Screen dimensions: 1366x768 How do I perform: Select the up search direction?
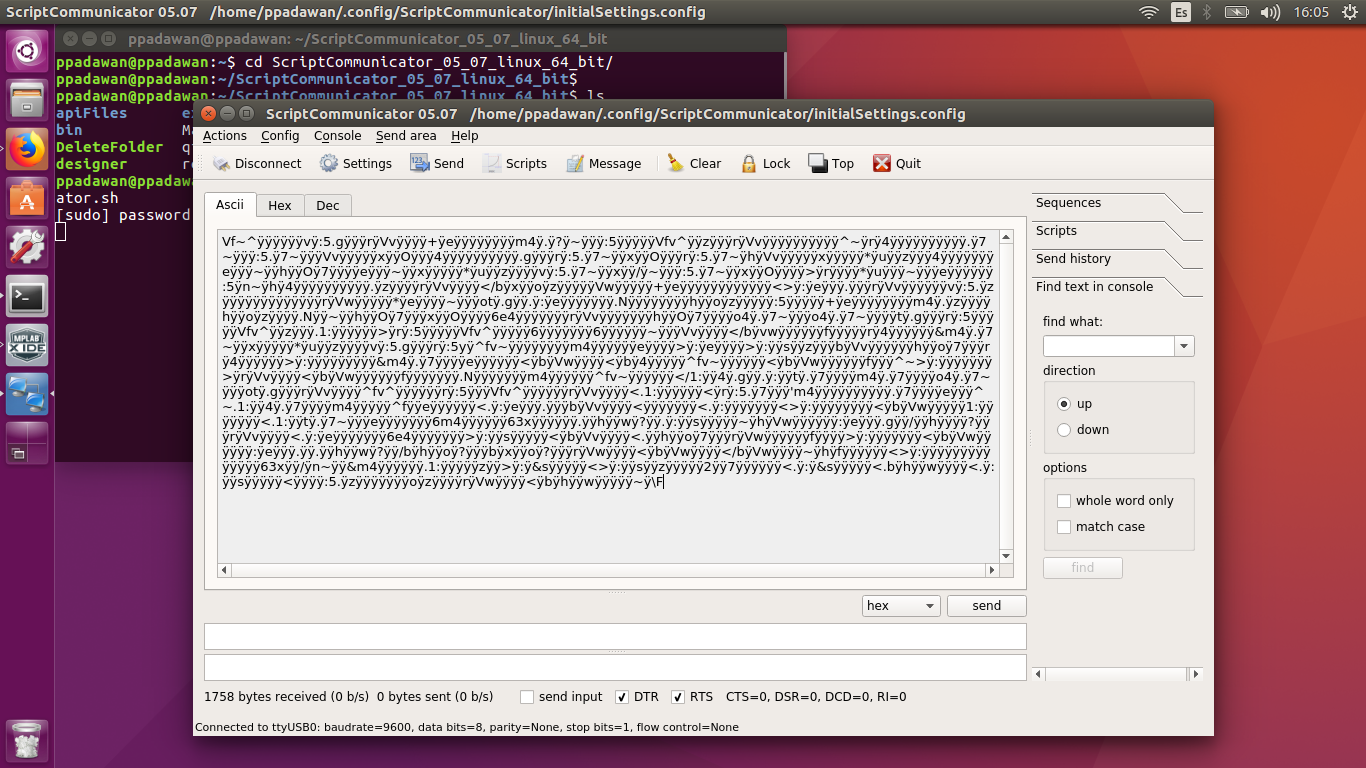1064,404
